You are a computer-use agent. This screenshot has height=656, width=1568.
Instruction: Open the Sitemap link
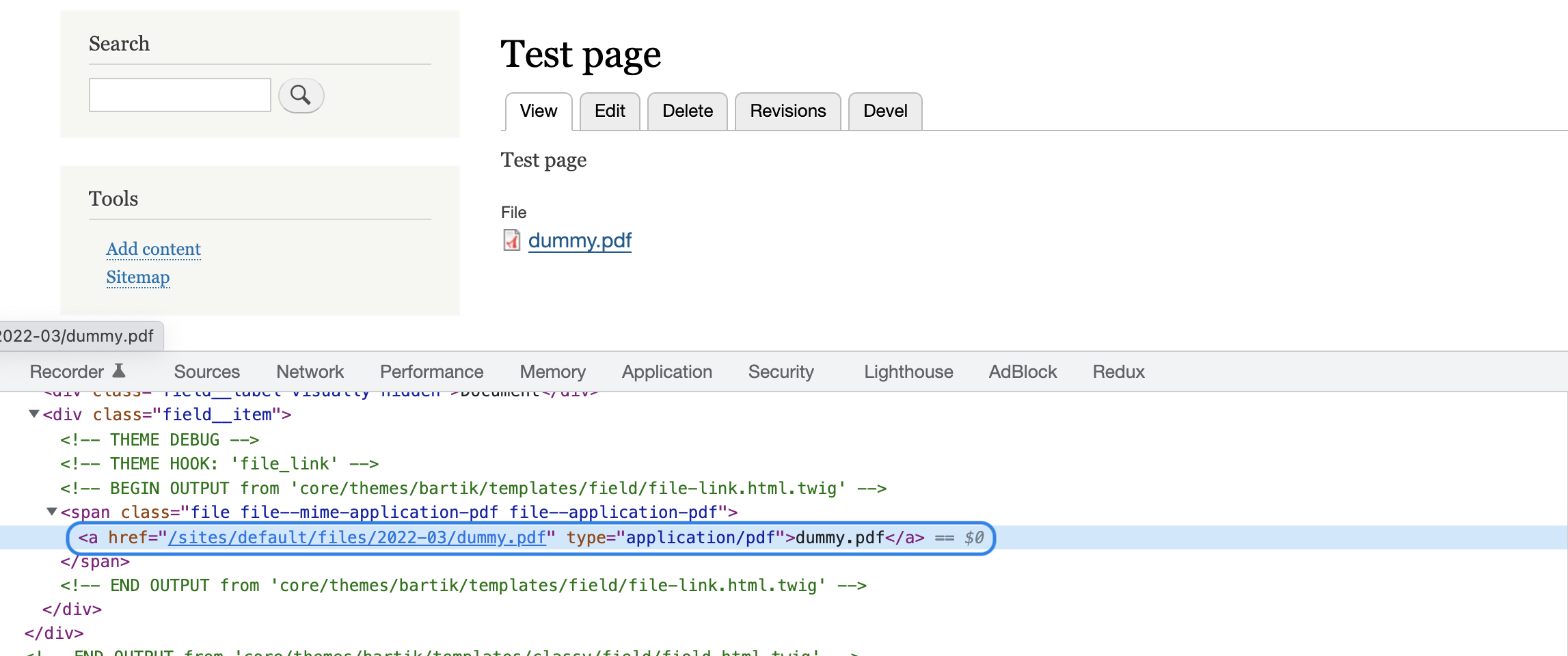(138, 277)
